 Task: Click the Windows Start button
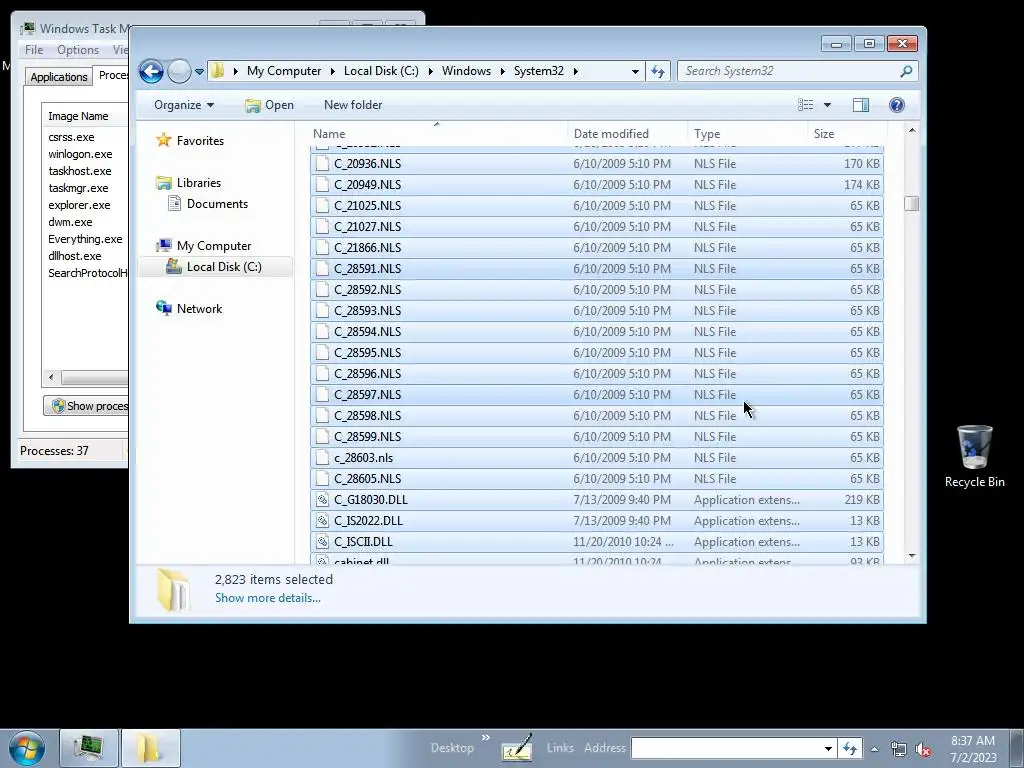point(27,748)
